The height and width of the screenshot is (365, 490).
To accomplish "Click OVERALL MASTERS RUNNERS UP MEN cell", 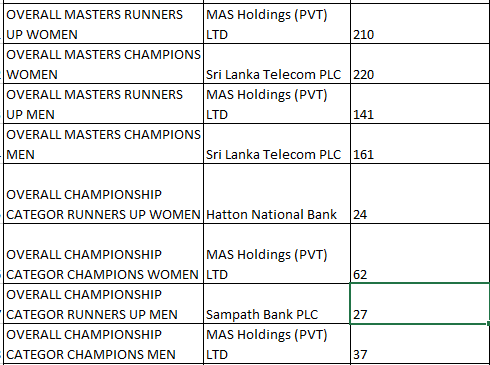I will (x=103, y=104).
